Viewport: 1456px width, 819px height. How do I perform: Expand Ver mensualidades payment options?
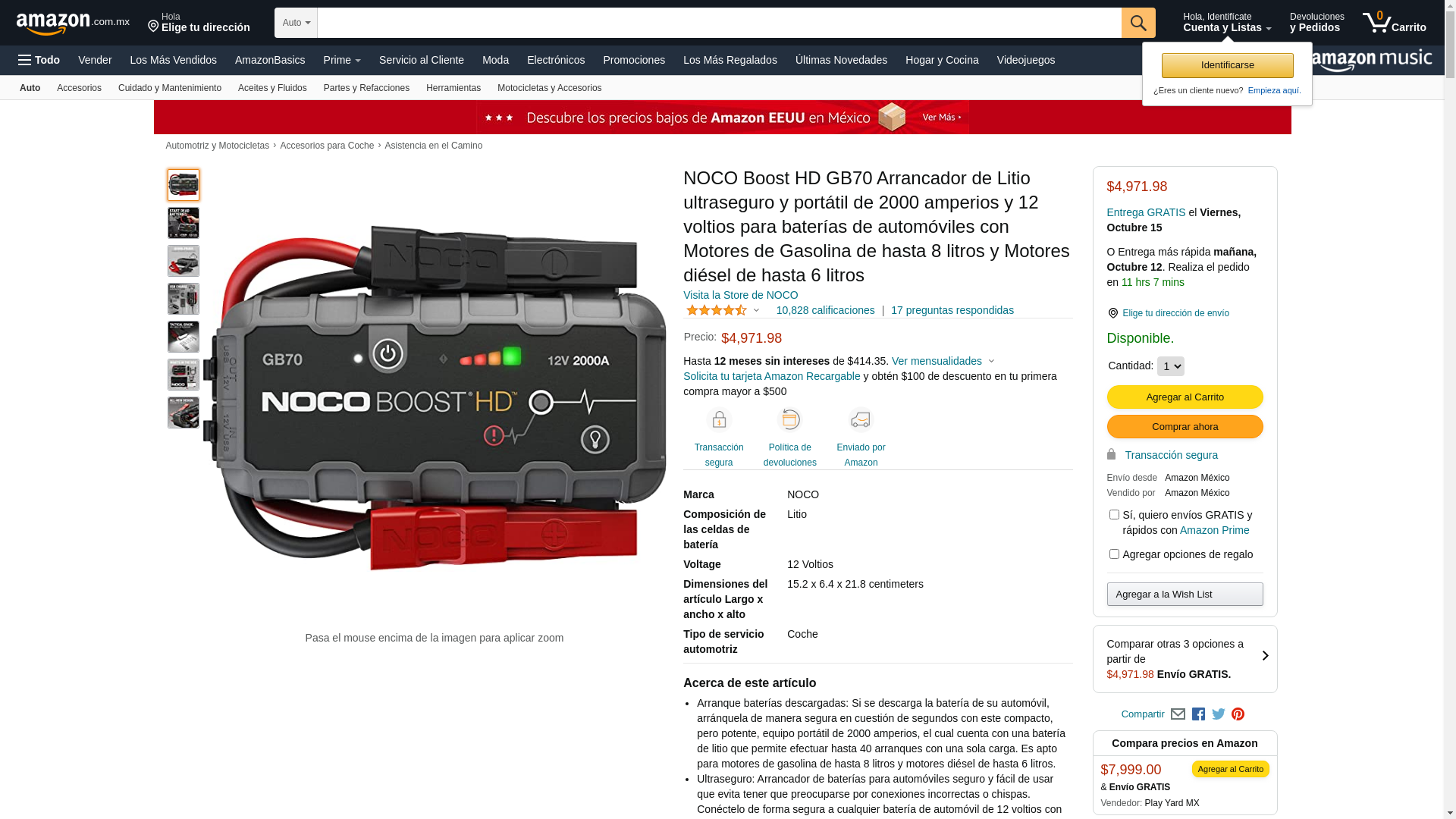pos(943,361)
